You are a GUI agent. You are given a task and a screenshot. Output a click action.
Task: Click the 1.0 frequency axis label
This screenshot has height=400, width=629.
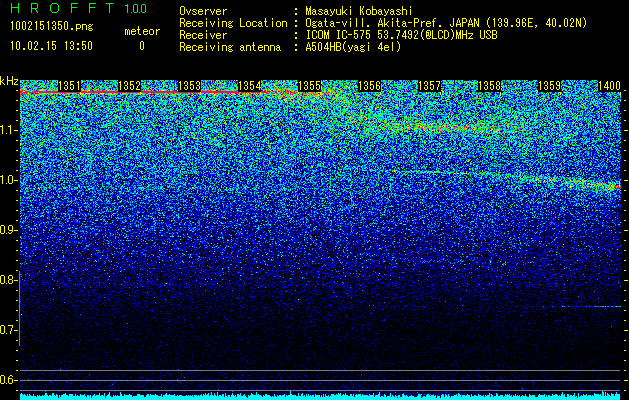(8, 180)
